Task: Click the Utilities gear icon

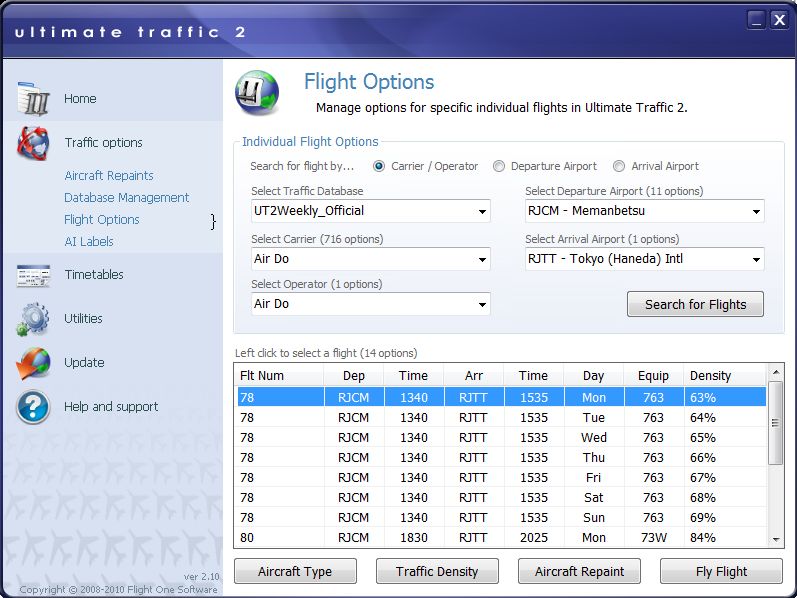Action: coord(33,319)
